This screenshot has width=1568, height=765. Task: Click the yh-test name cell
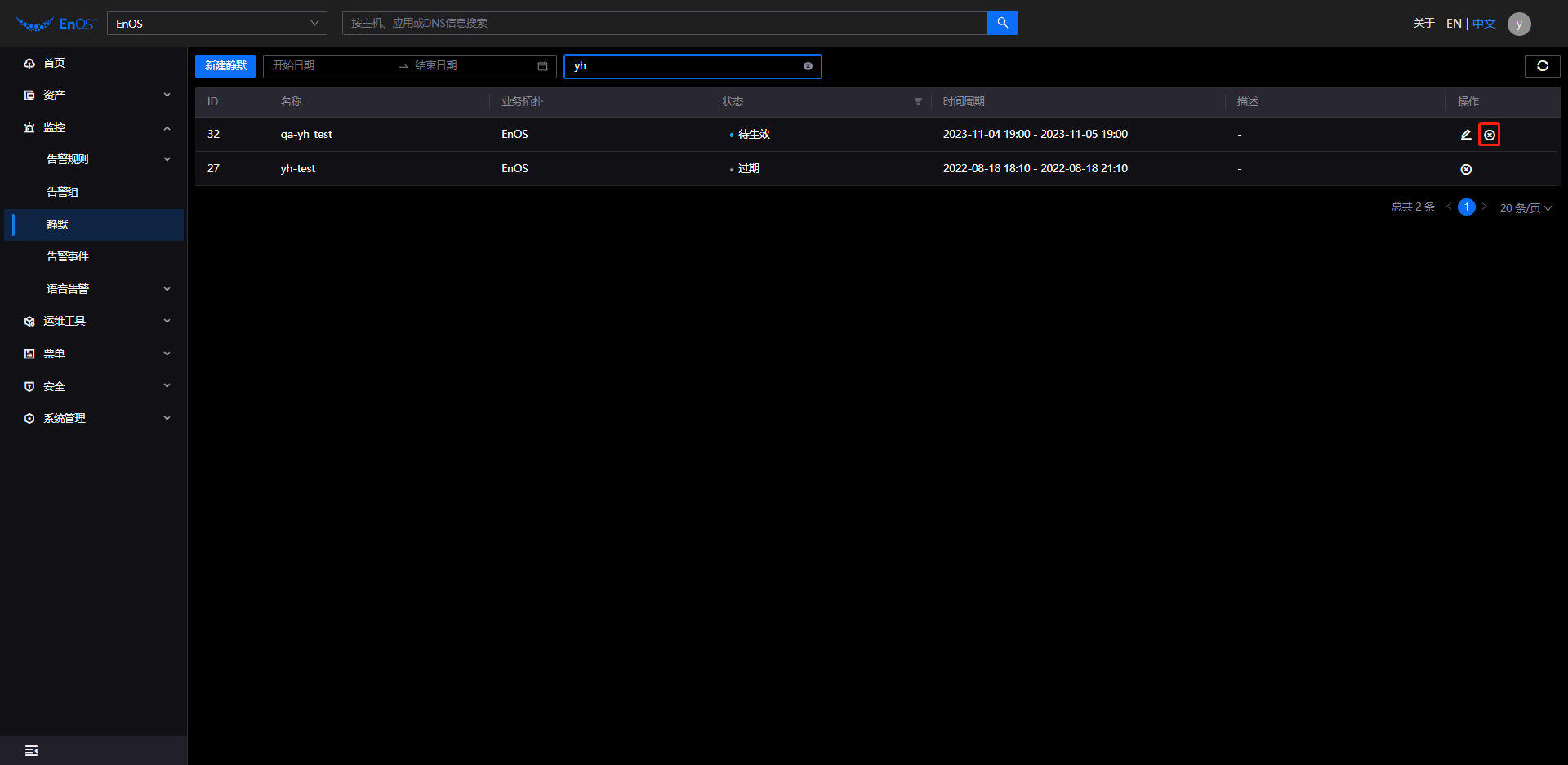(298, 169)
